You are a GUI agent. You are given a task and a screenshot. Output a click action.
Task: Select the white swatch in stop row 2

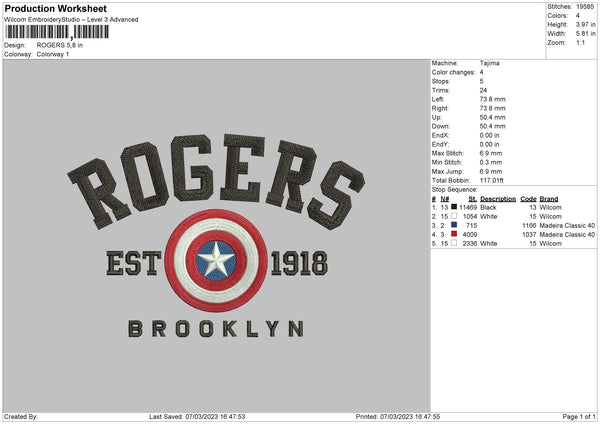click(454, 216)
